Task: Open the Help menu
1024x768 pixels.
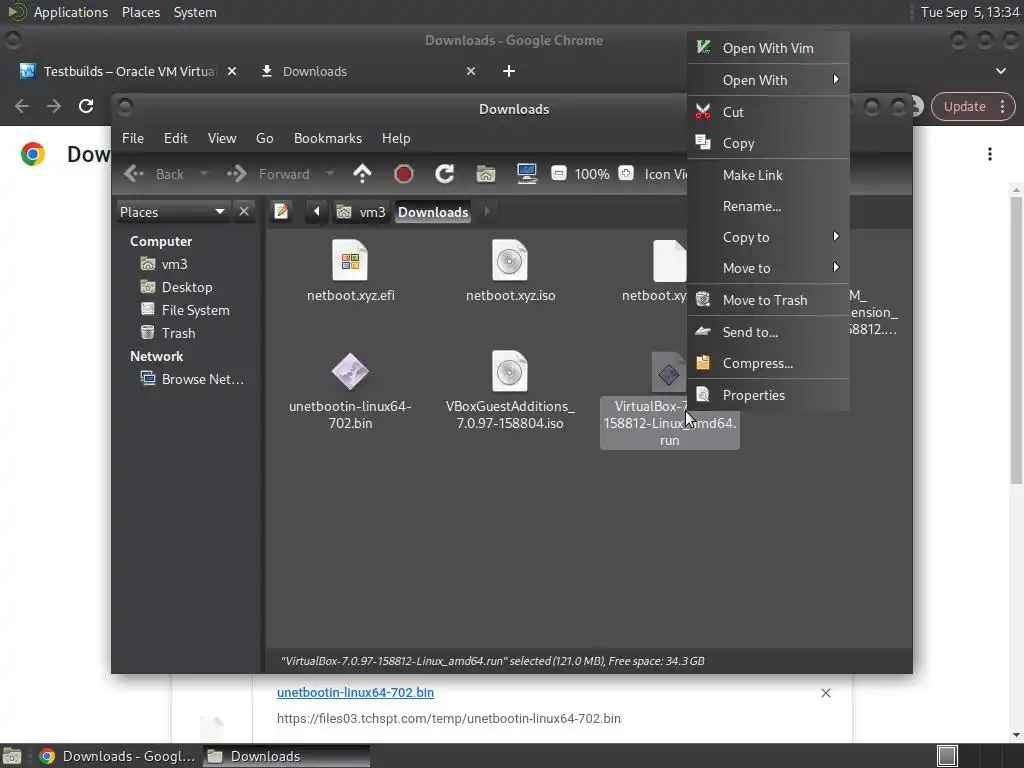Action: click(396, 138)
